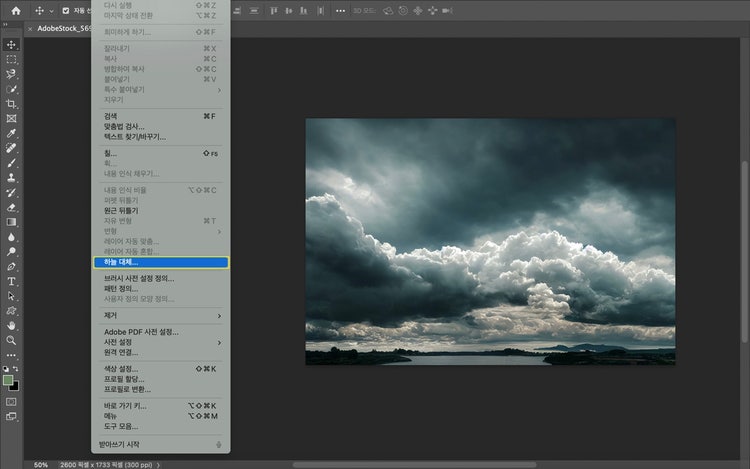This screenshot has width=750, height=469.
Task: Select the Zoom magnifier tool
Action: click(12, 340)
